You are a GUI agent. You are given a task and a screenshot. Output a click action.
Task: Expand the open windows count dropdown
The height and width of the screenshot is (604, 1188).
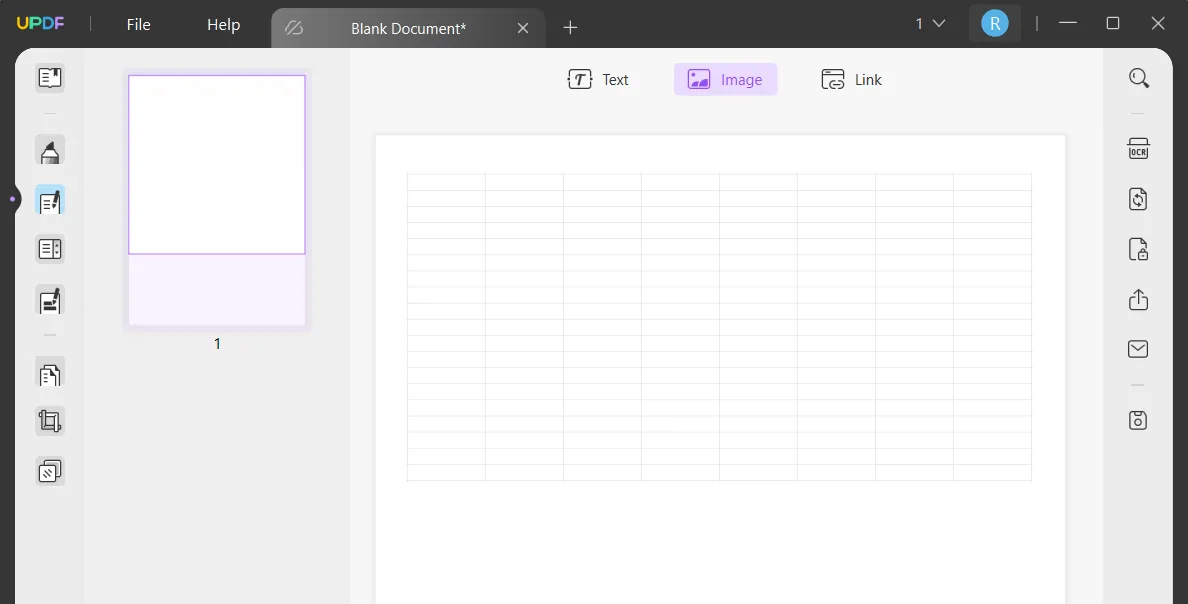(x=930, y=23)
